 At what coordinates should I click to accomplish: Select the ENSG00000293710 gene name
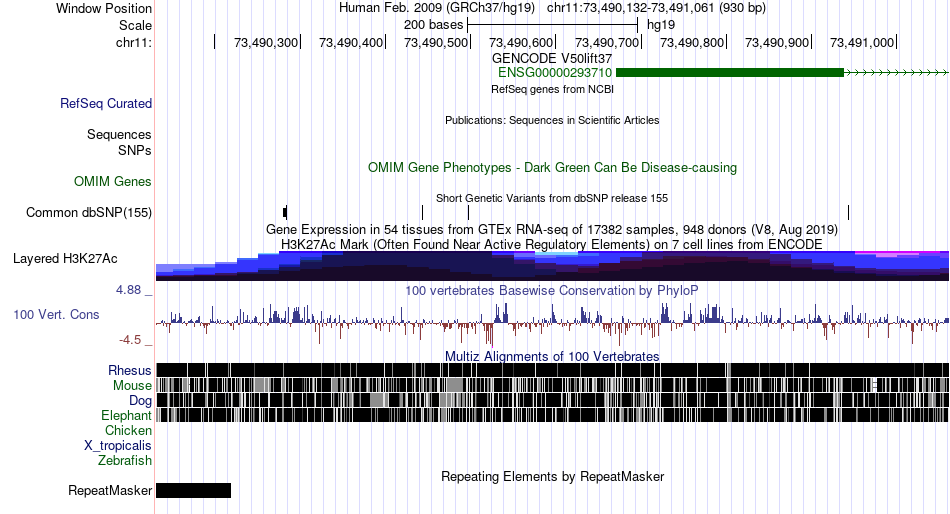coord(554,73)
